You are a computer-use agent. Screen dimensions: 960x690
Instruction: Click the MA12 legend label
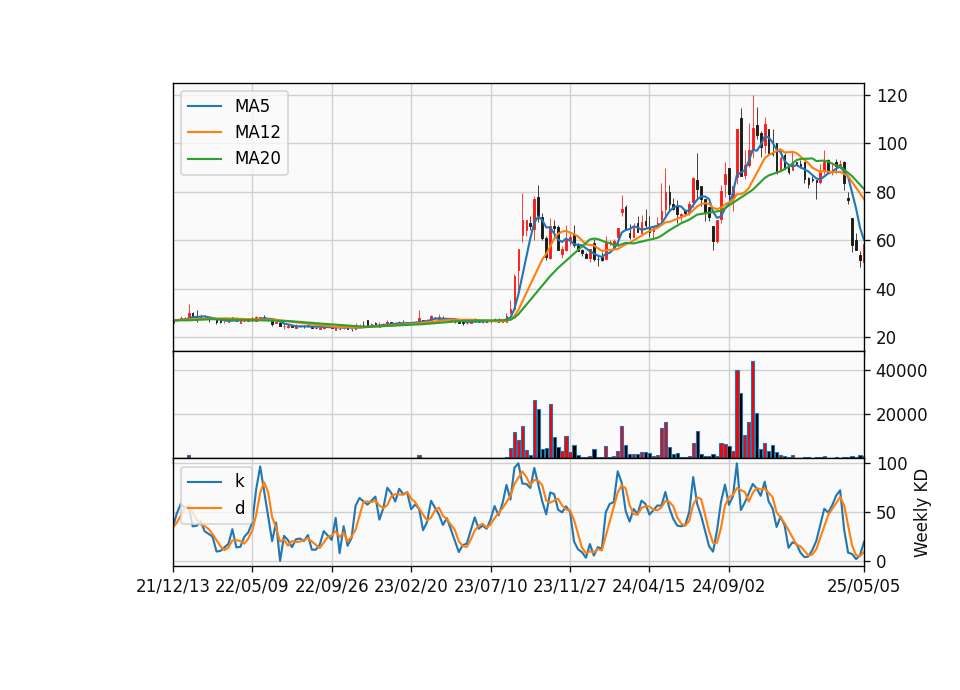click(257, 132)
